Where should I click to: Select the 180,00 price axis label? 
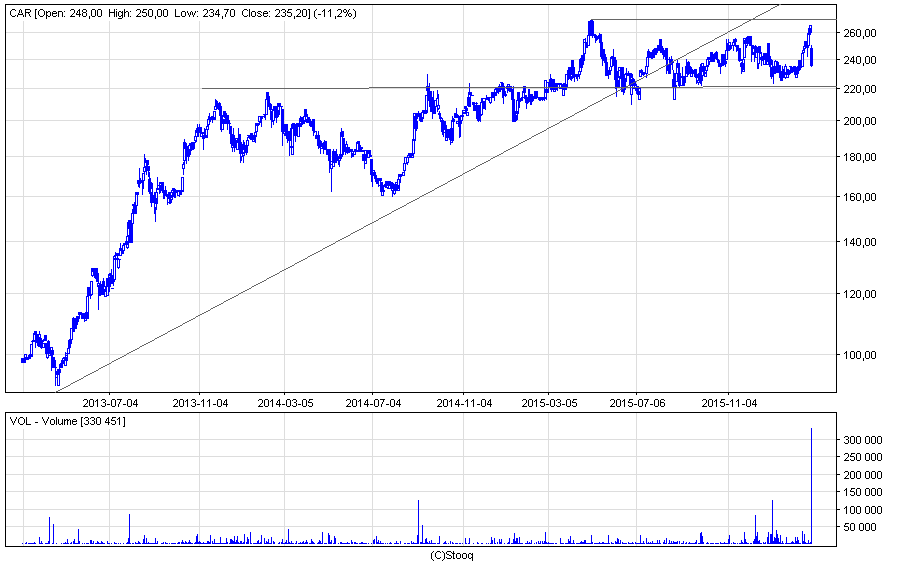(x=860, y=157)
